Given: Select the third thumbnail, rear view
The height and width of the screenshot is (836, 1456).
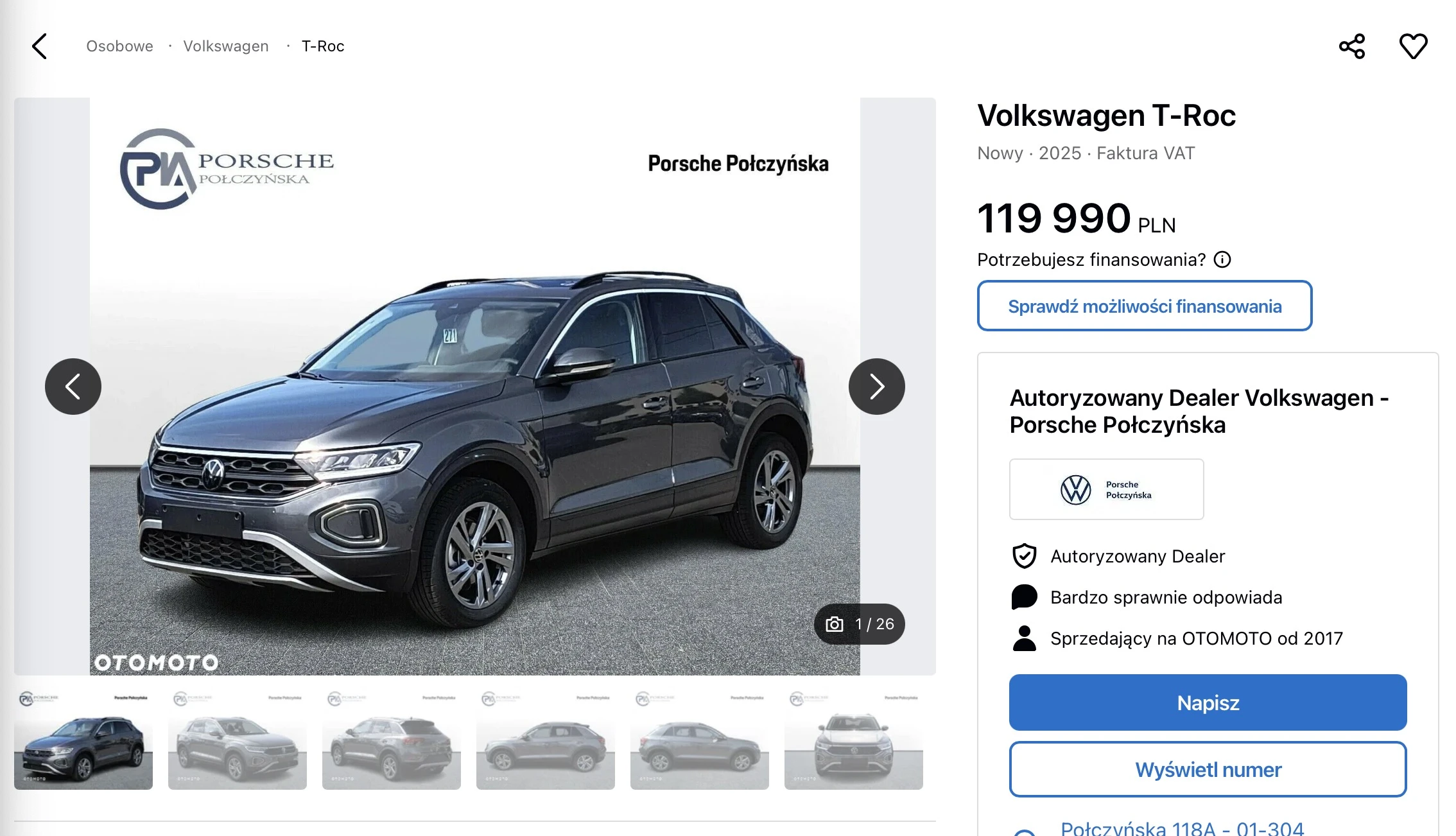Looking at the screenshot, I should tap(392, 739).
